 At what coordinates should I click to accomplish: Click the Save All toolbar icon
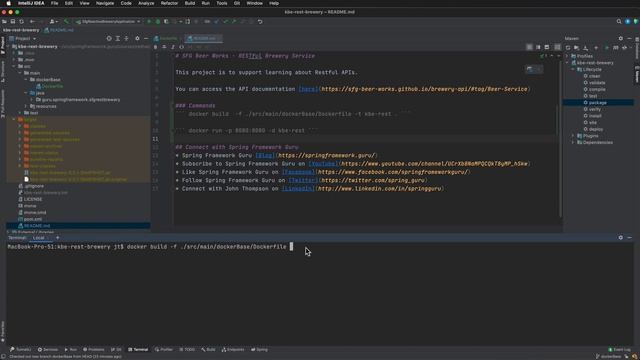tap(13, 21)
